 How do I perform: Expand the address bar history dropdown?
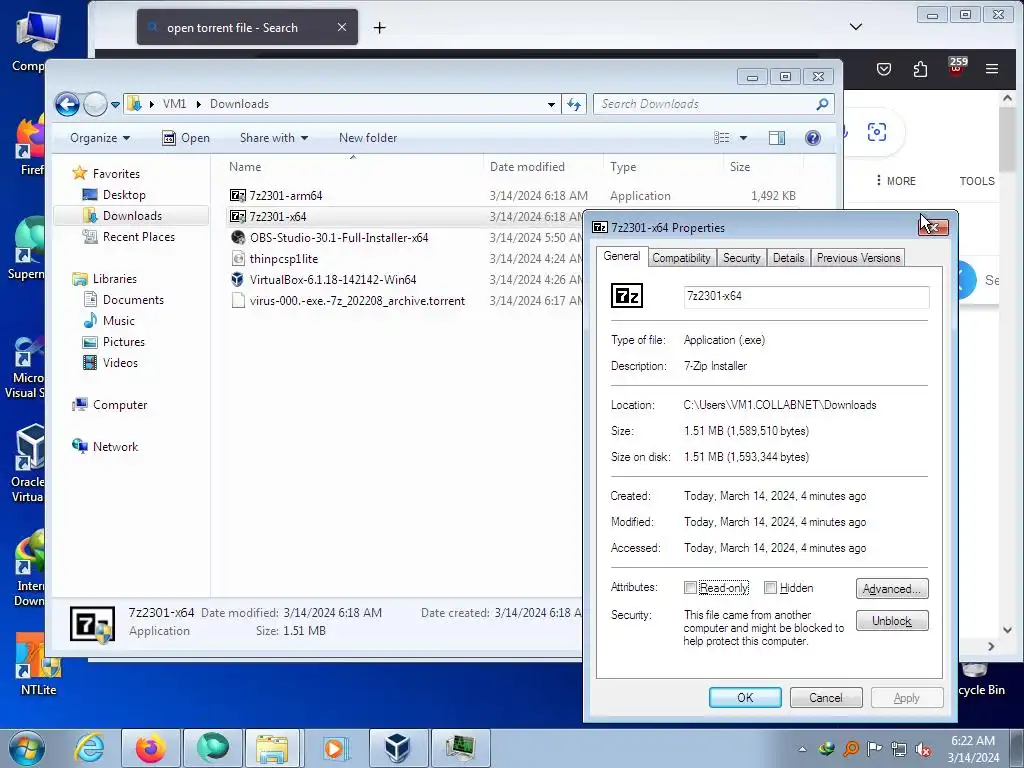(551, 104)
